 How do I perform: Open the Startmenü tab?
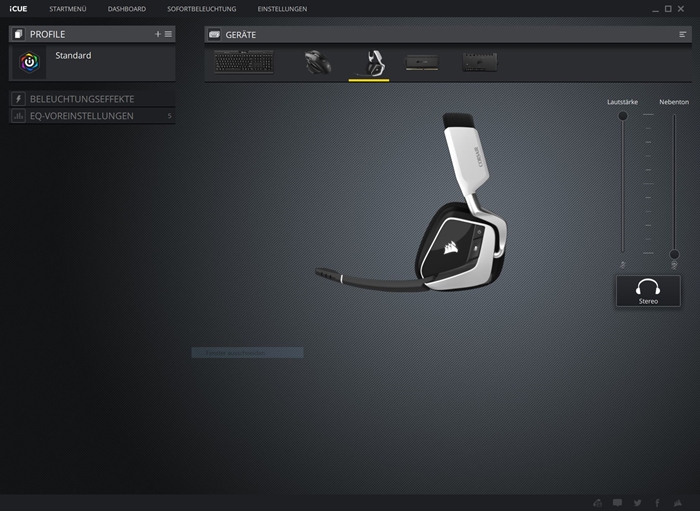coord(68,9)
